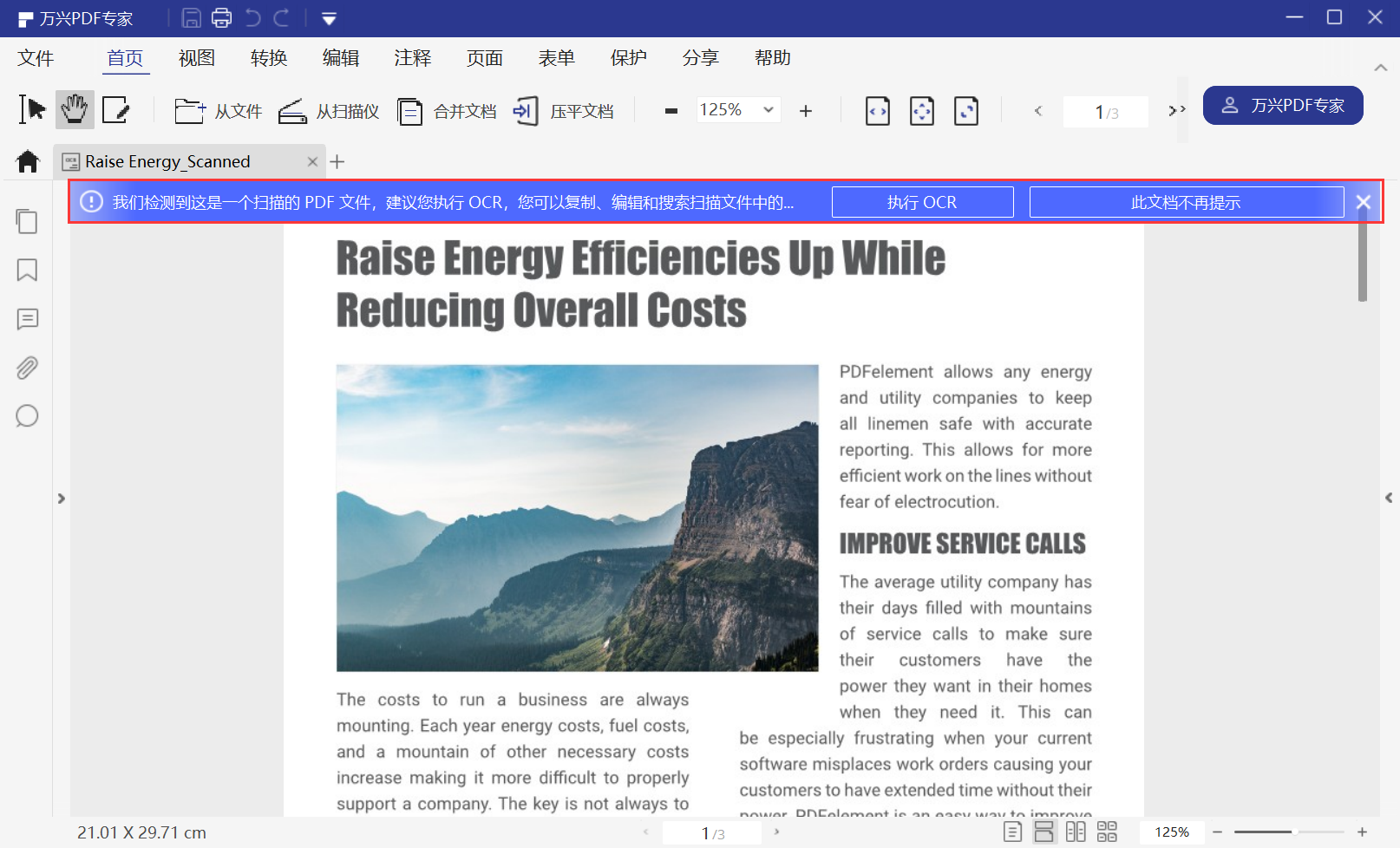Open the page thumbnails panel

click(x=27, y=222)
